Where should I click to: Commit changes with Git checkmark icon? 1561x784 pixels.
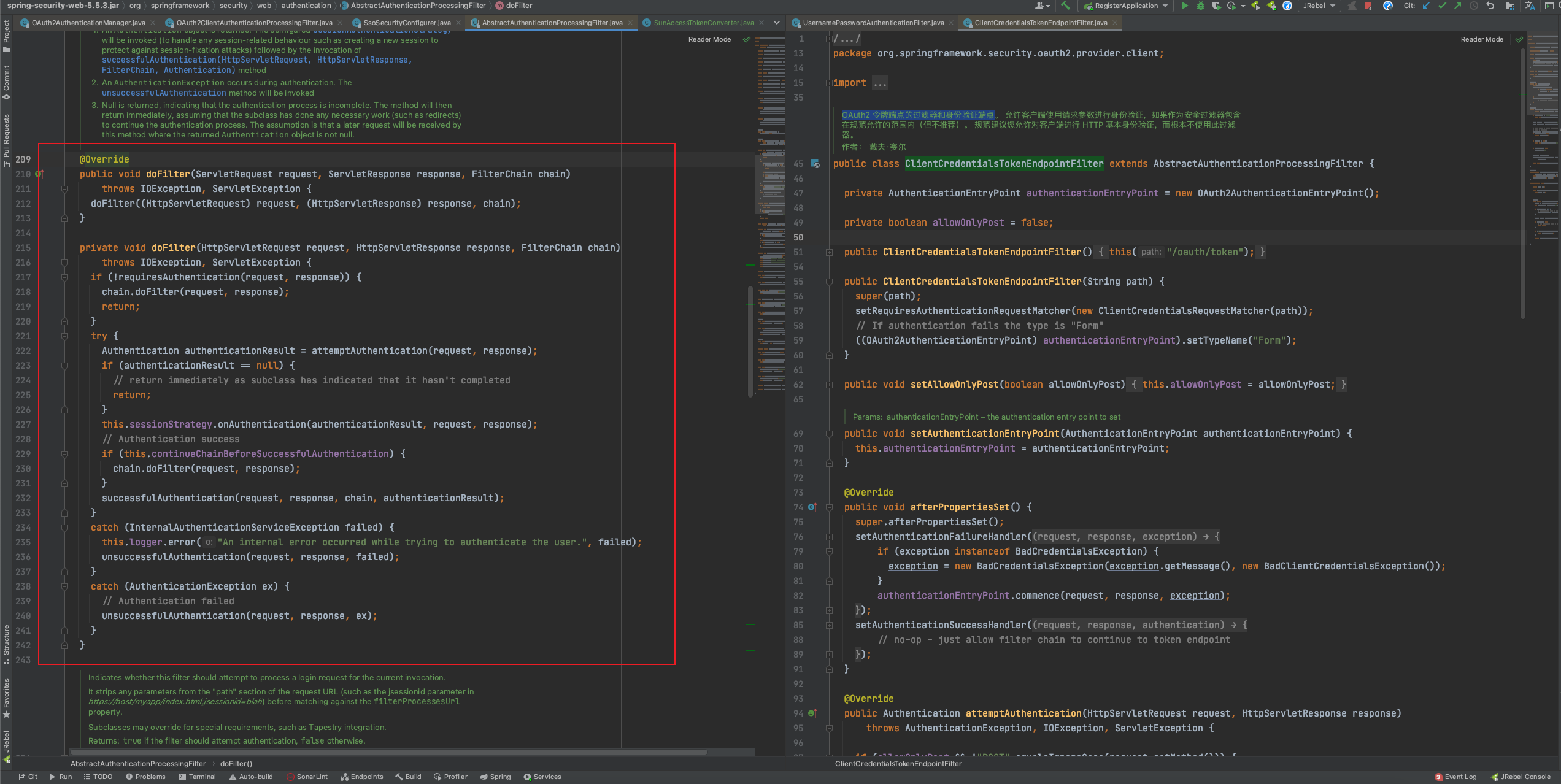coord(1442,6)
